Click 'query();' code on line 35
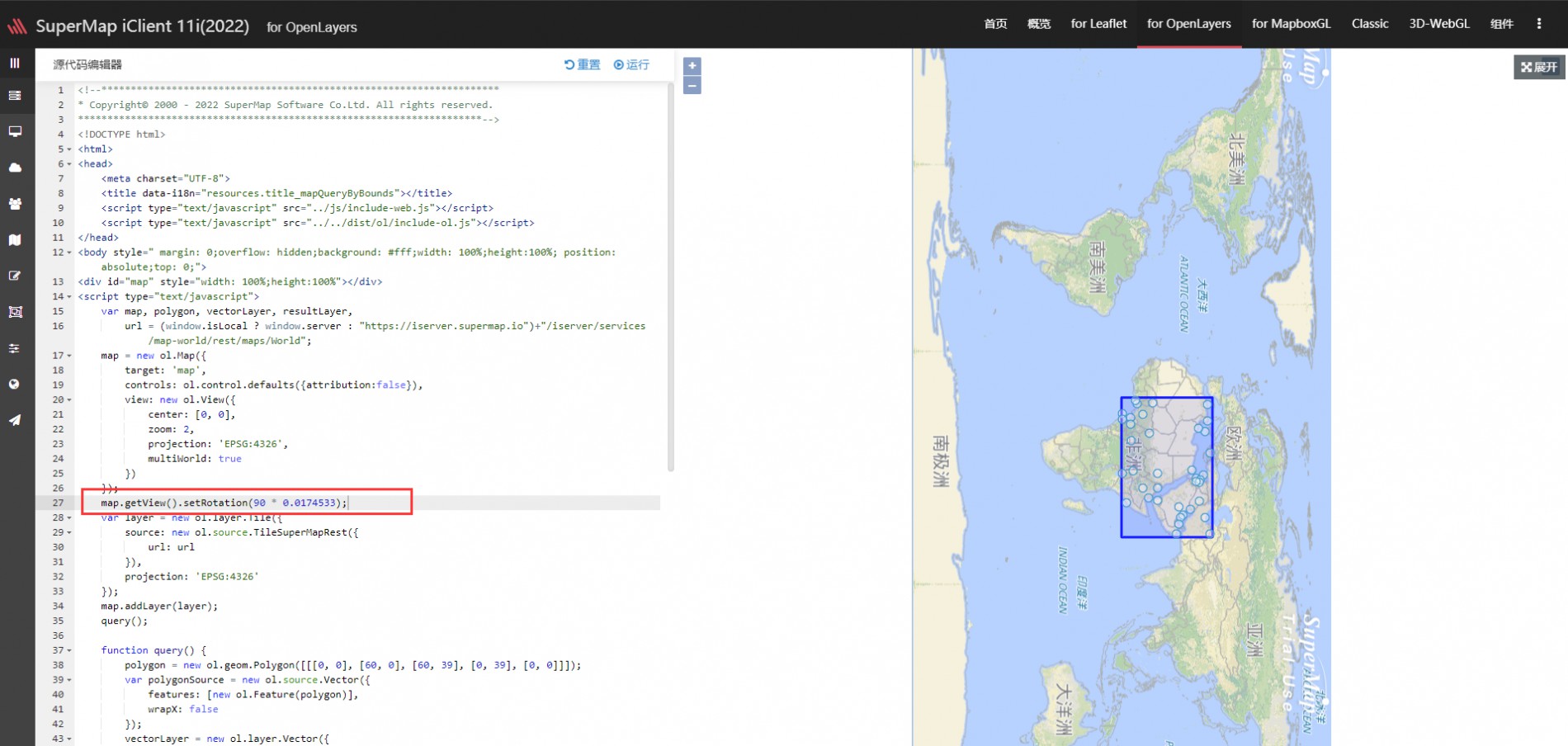The height and width of the screenshot is (746, 1568). pos(125,621)
